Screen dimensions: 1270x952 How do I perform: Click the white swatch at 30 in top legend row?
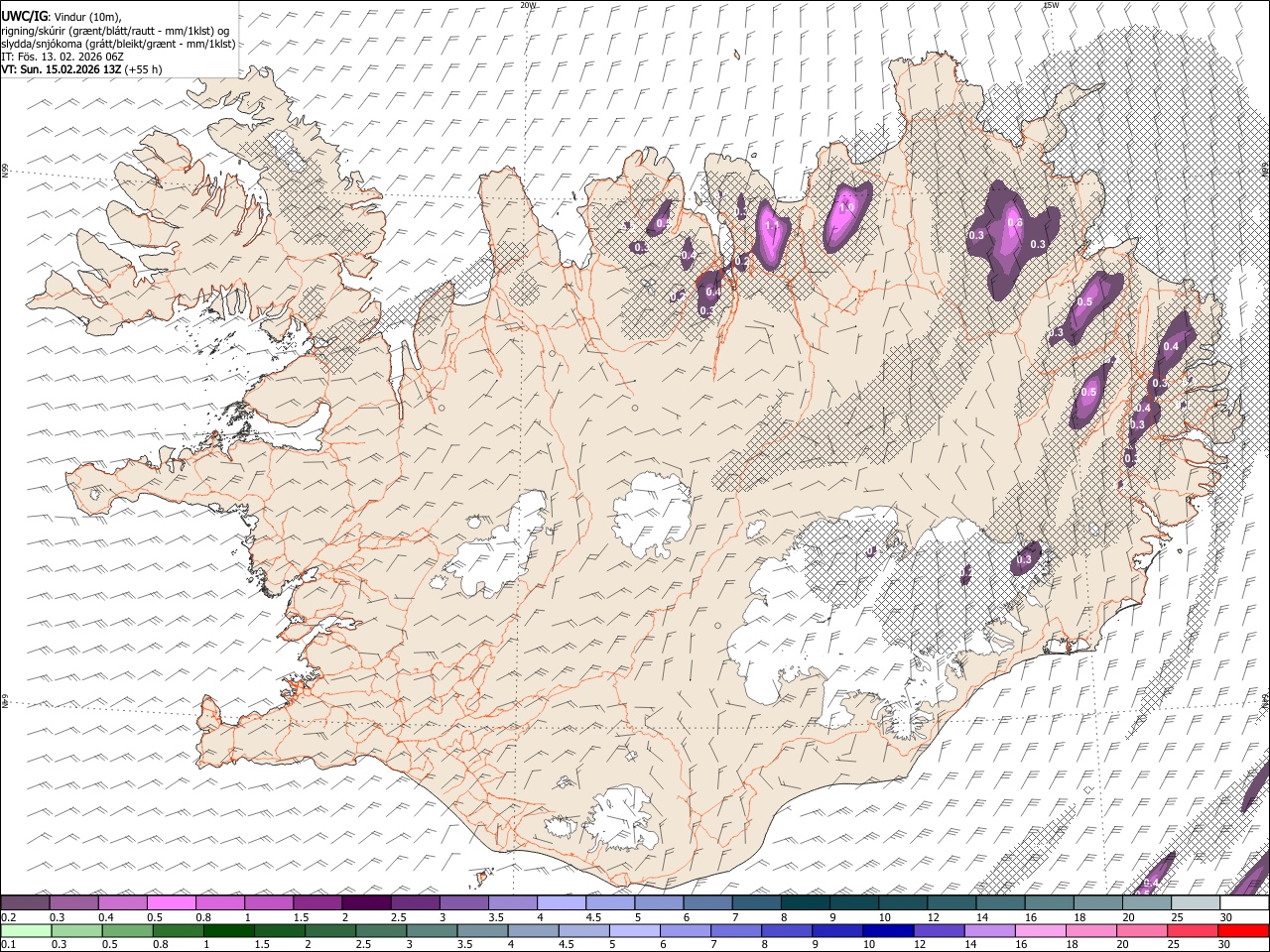pyautogui.click(x=1242, y=903)
